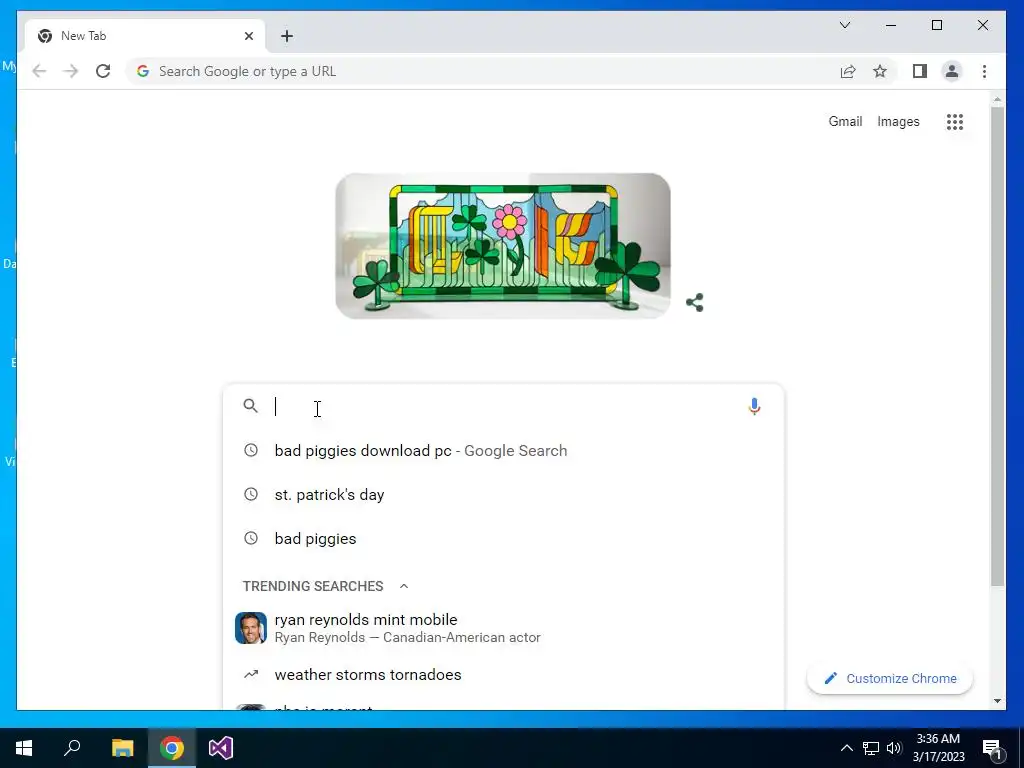Open the Windows Start menu
This screenshot has height=768, width=1024.
click(x=24, y=748)
